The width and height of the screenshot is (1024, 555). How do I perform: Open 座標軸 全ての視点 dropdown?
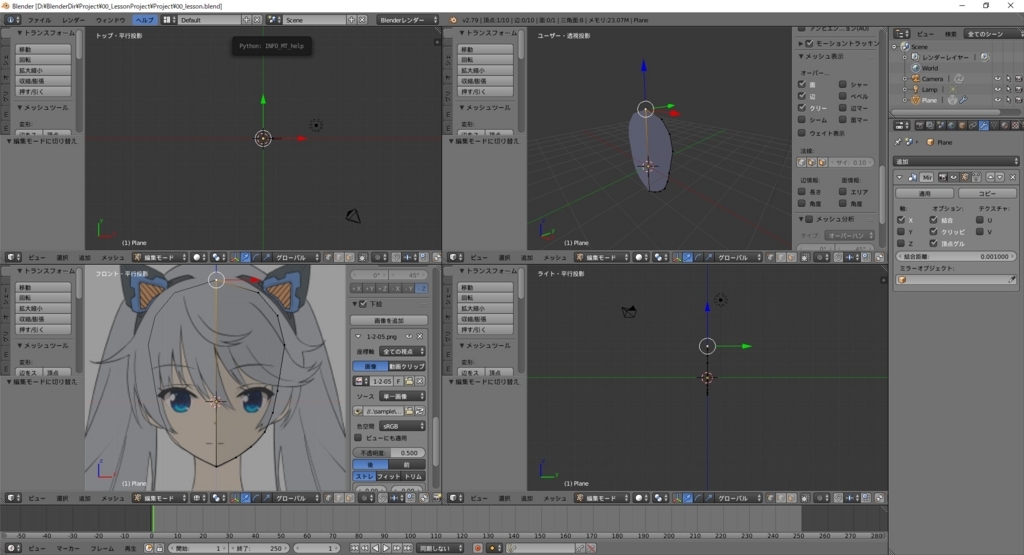click(402, 351)
